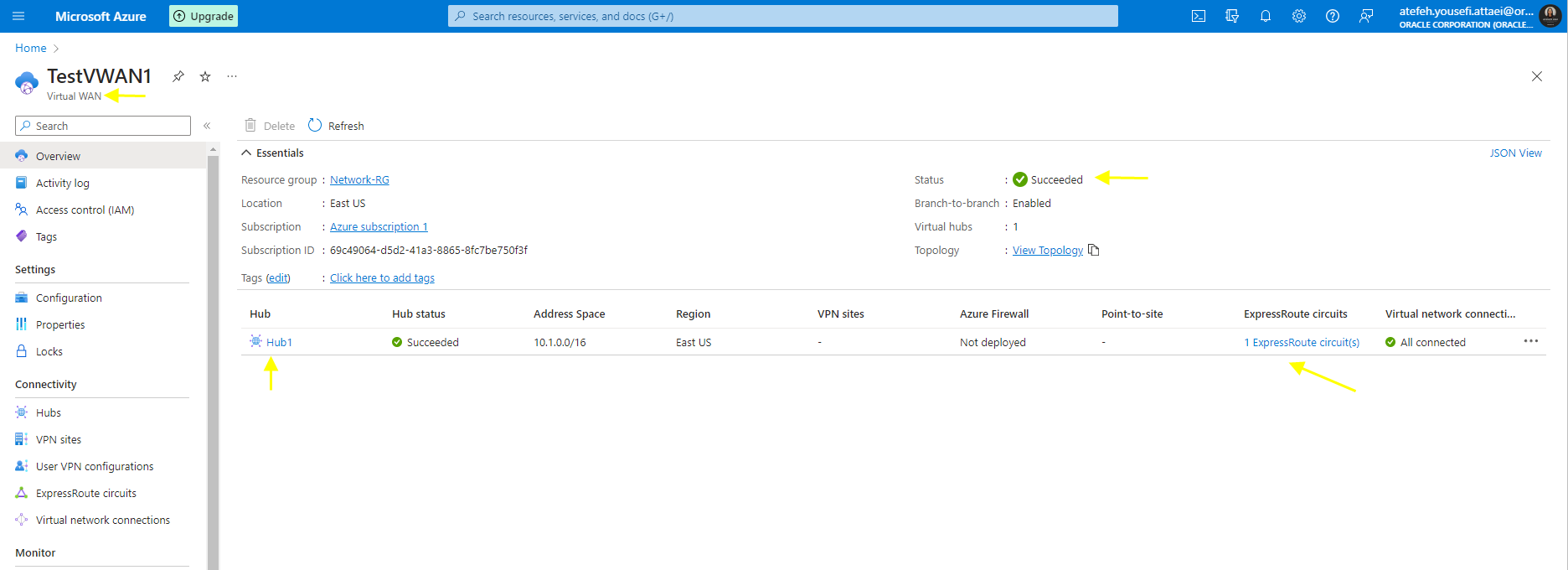This screenshot has width=1568, height=570.
Task: Open JSON View
Action: tap(1515, 153)
